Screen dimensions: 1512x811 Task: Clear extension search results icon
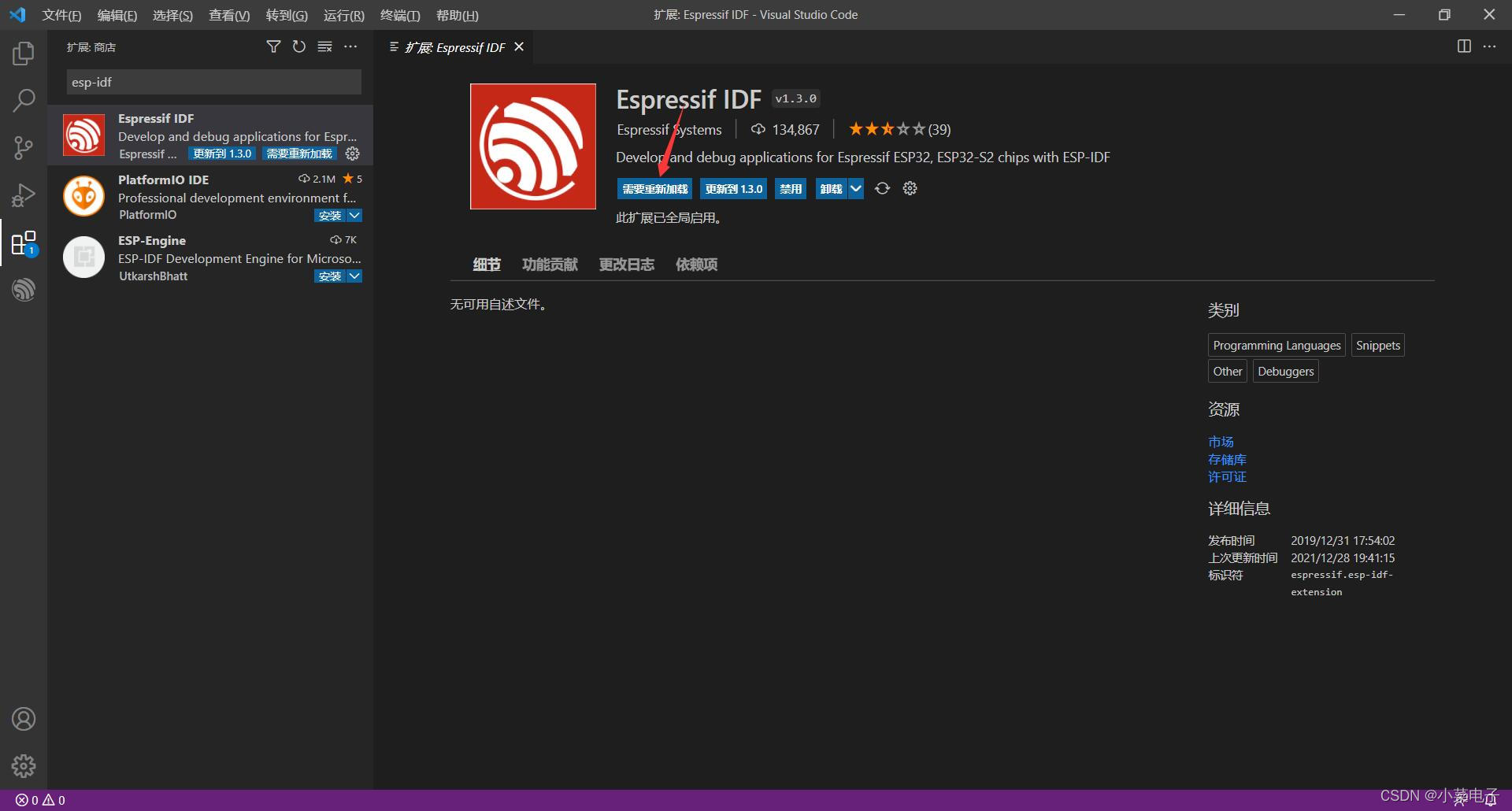[324, 47]
